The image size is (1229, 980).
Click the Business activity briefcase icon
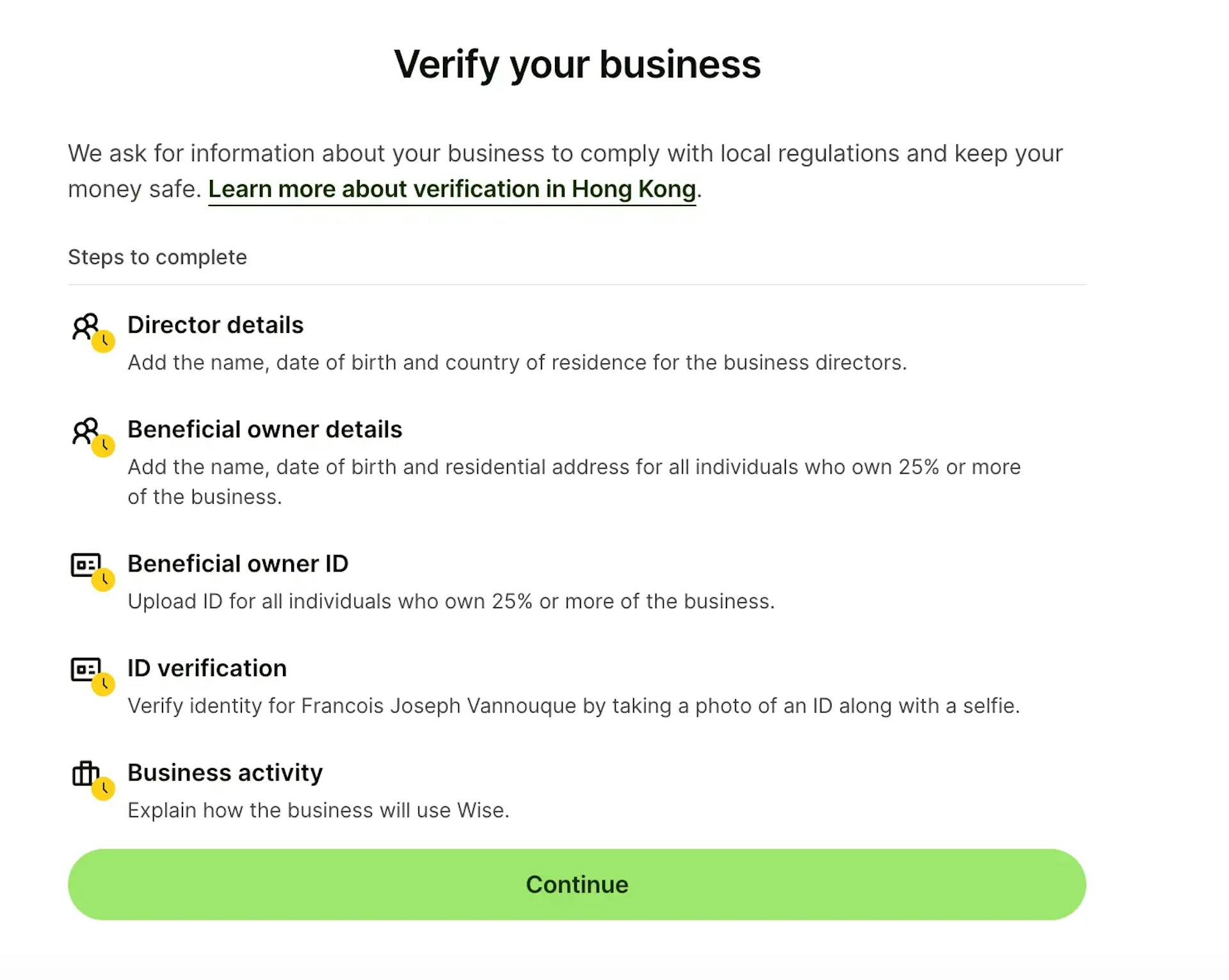point(86,775)
